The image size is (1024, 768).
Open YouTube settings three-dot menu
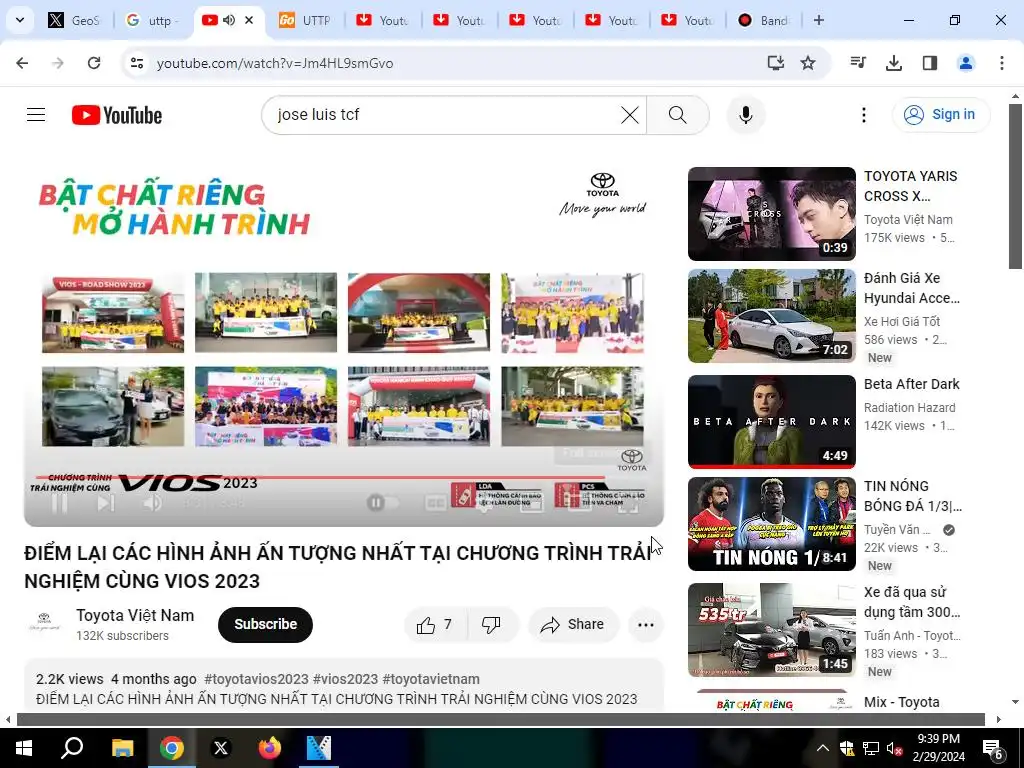click(863, 115)
